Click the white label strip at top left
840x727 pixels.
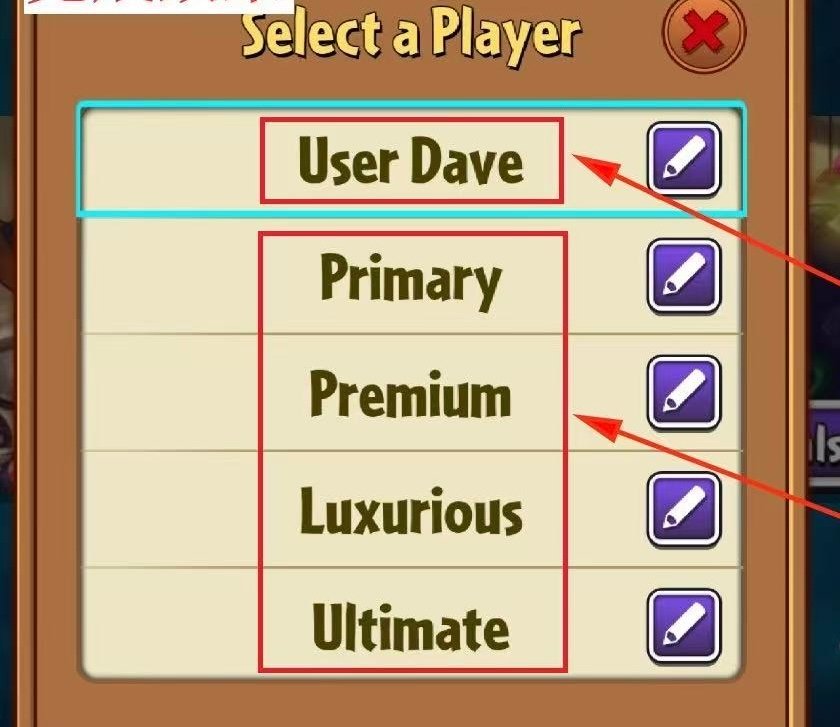click(x=159, y=6)
